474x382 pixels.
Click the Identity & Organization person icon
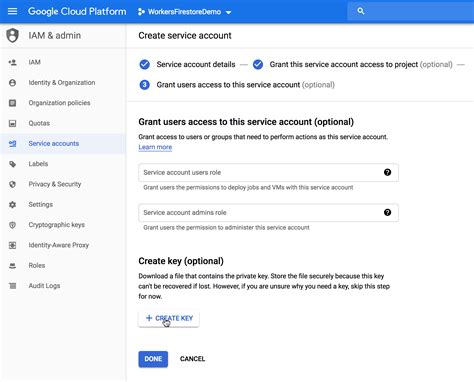tap(13, 83)
